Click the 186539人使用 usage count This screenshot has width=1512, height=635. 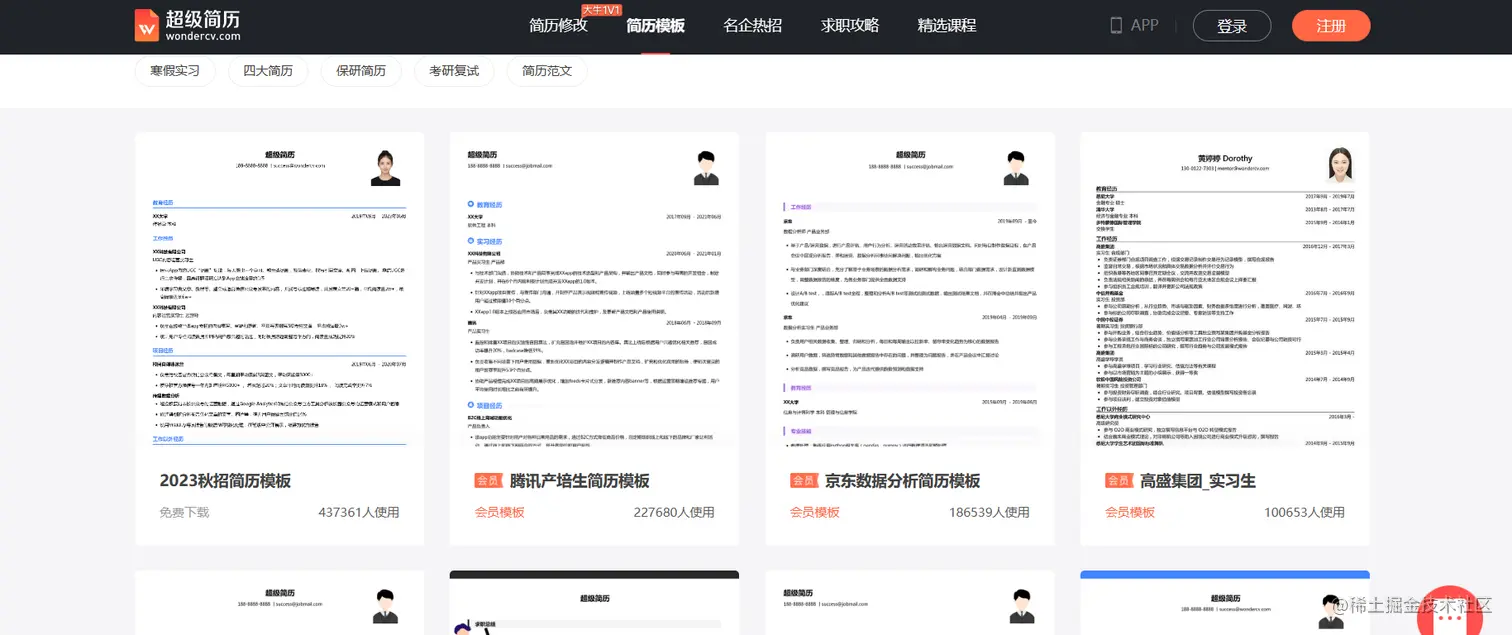pyautogui.click(x=989, y=512)
